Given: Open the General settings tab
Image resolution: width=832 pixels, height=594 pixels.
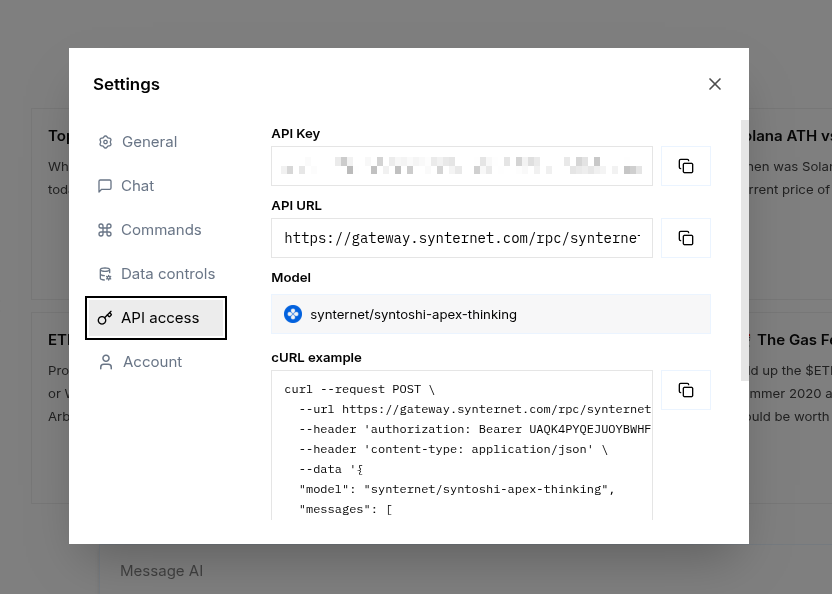Looking at the screenshot, I should (149, 142).
